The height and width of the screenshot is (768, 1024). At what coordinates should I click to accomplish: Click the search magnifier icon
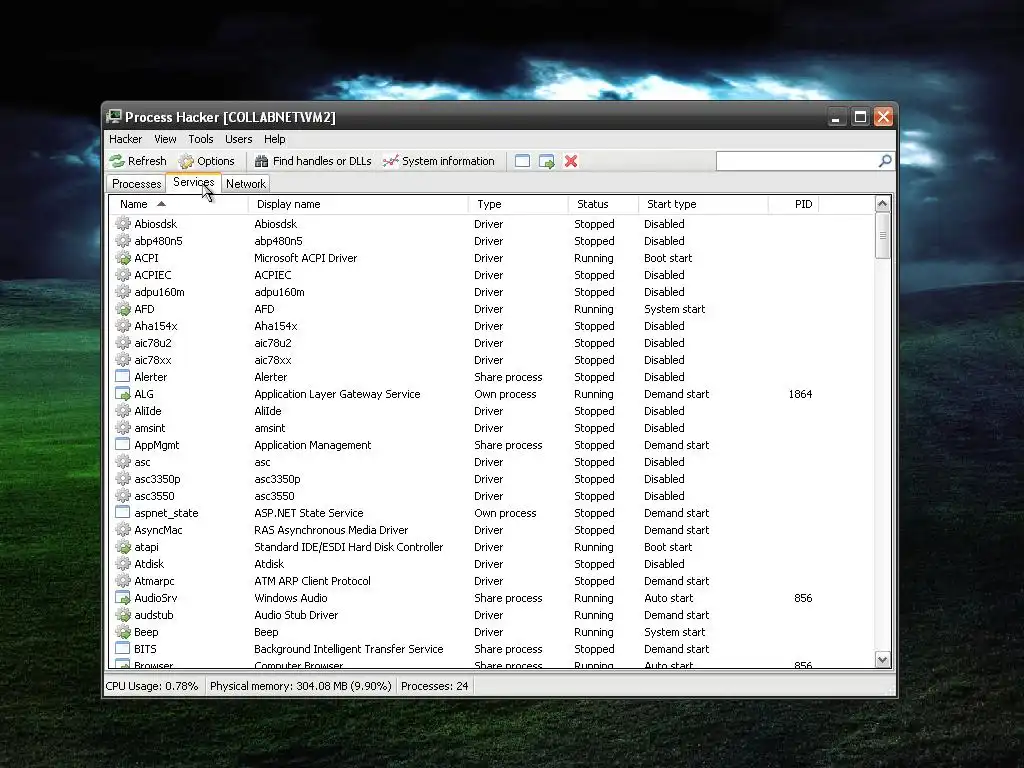(885, 161)
